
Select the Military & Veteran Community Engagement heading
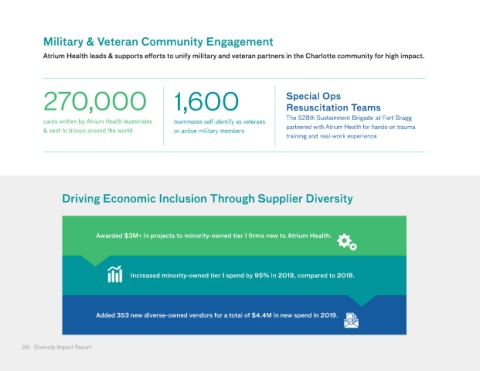(158, 42)
